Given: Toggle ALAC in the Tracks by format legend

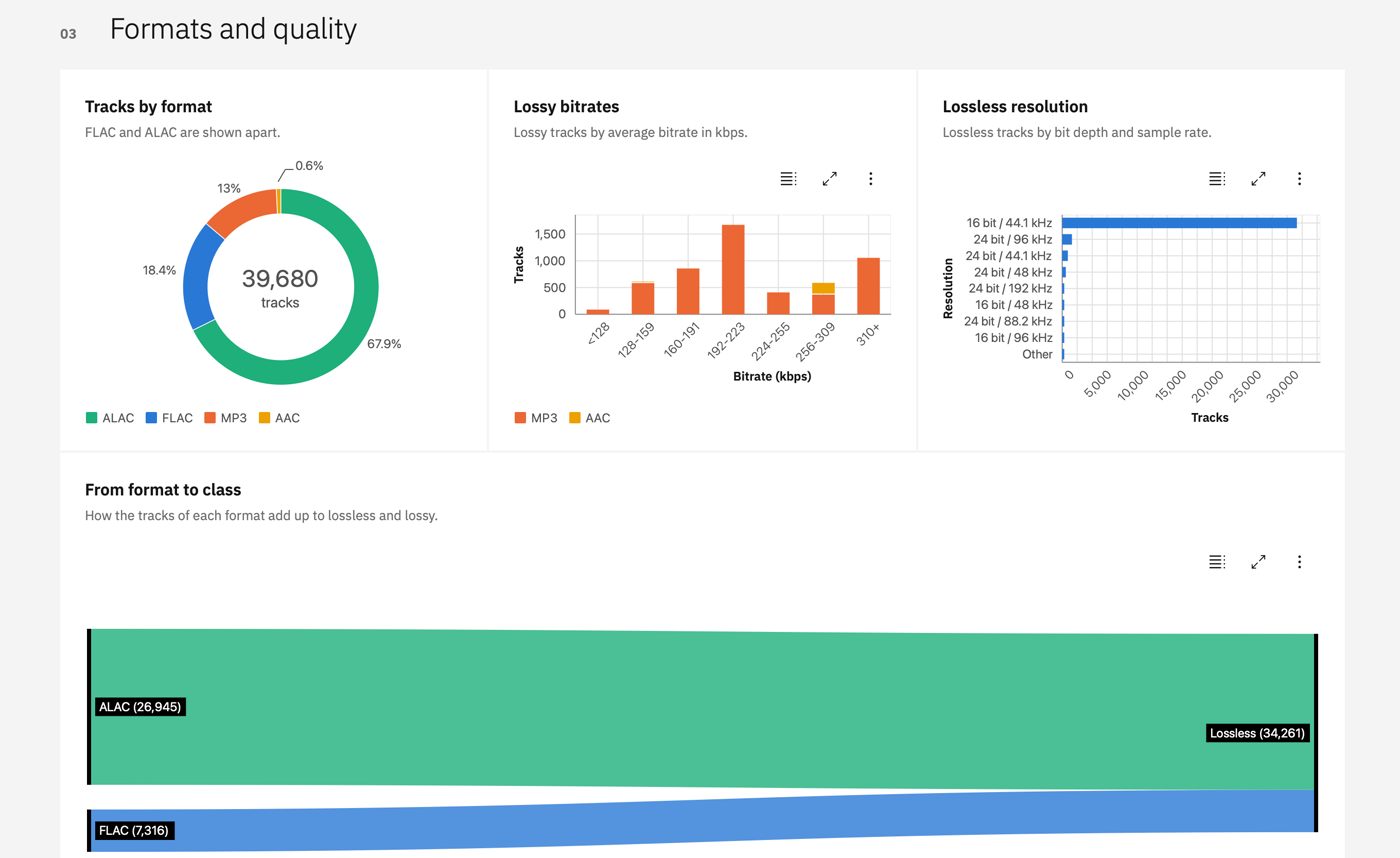Looking at the screenshot, I should (108, 418).
